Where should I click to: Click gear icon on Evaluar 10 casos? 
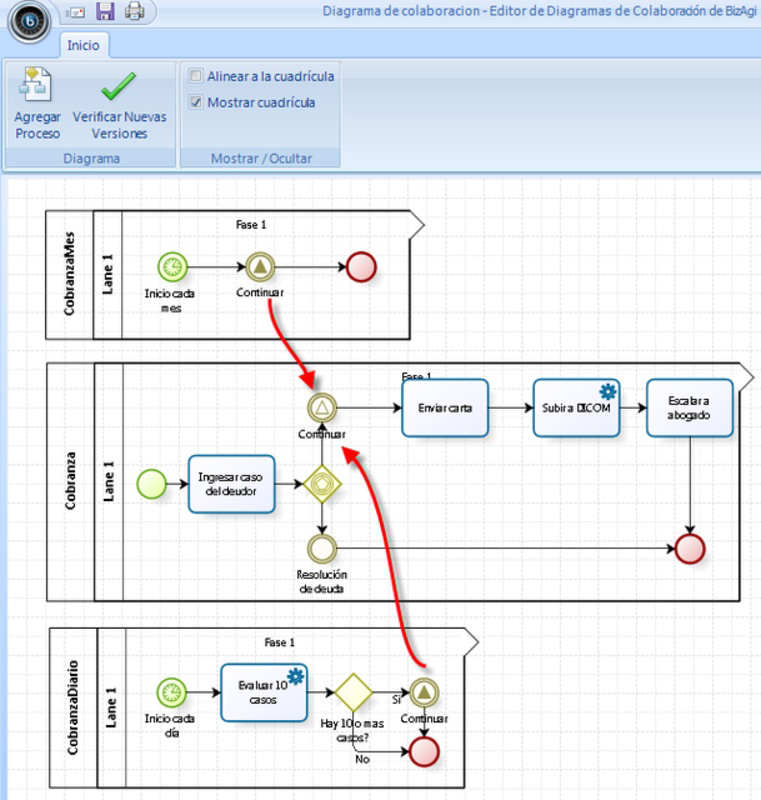[x=295, y=677]
